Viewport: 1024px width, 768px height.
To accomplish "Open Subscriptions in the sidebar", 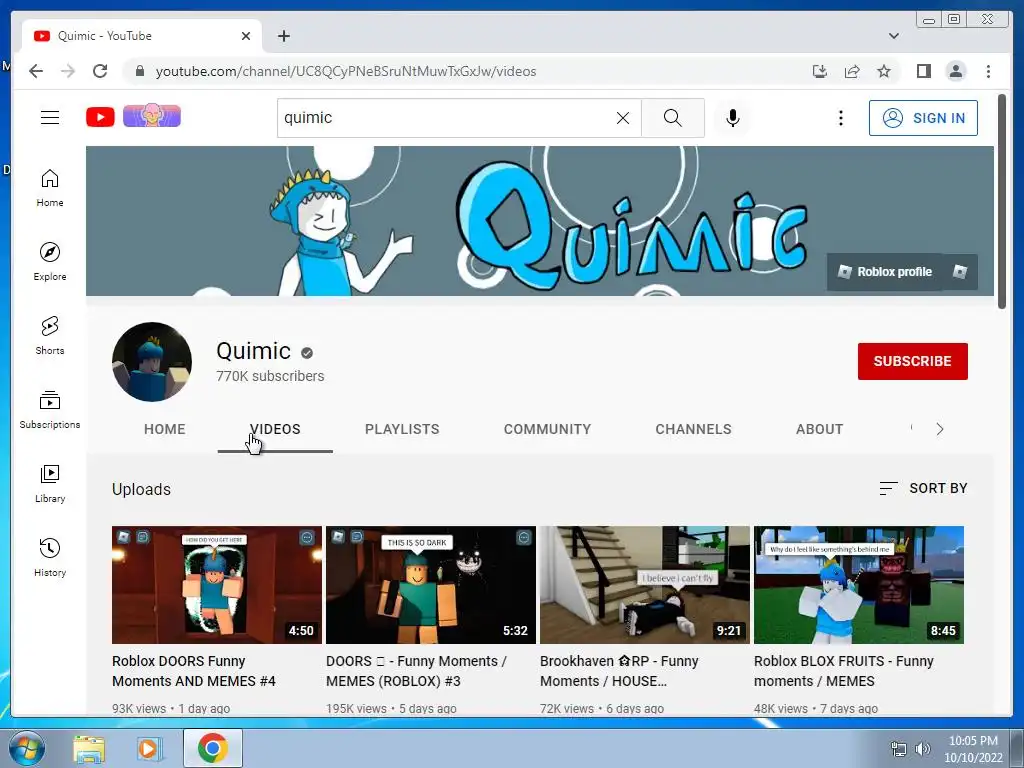I will 50,409.
